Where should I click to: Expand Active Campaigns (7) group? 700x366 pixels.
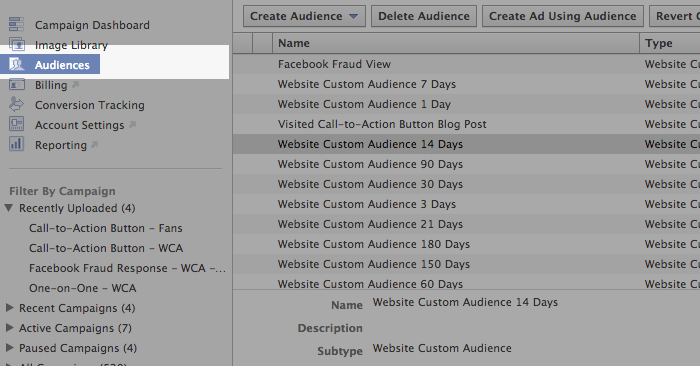pos(9,328)
